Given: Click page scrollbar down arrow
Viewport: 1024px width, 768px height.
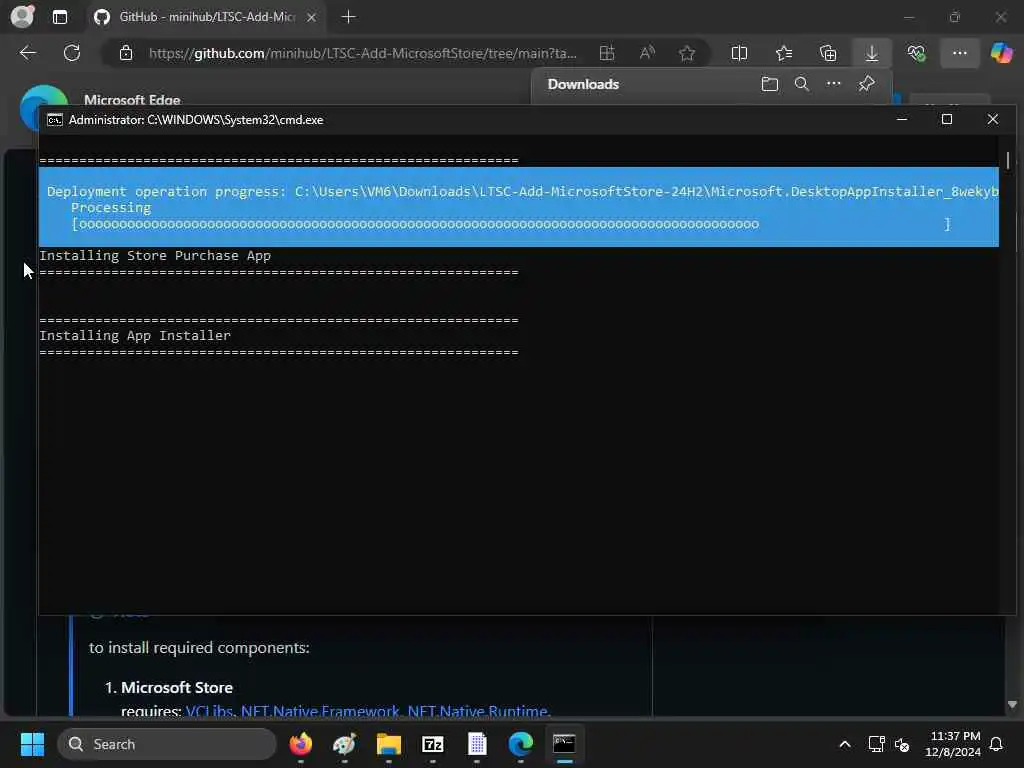Looking at the screenshot, I should (x=1012, y=705).
